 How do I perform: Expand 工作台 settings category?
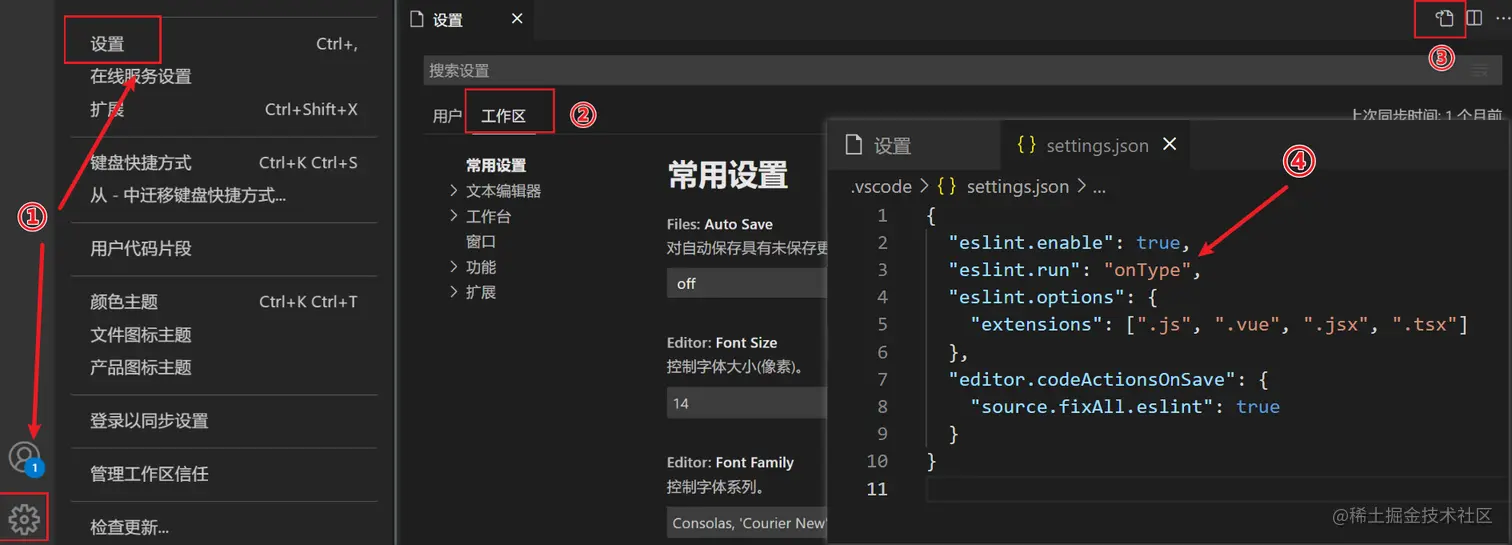click(x=487, y=216)
